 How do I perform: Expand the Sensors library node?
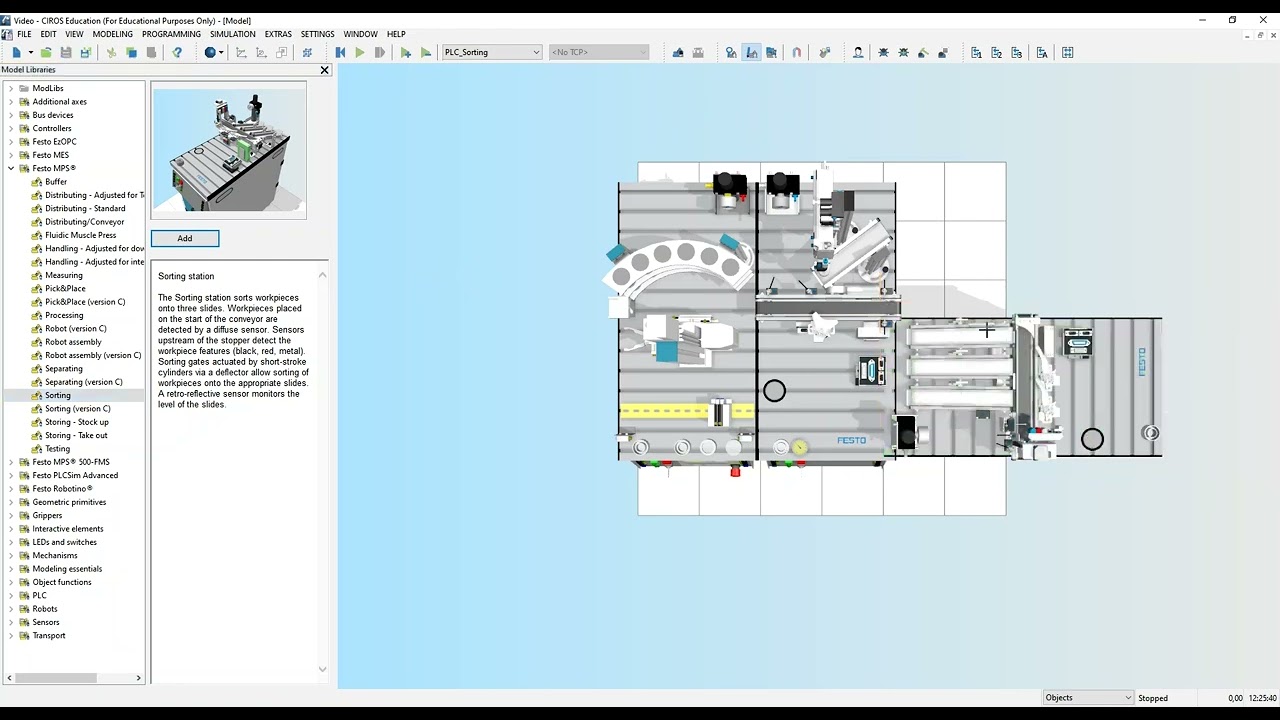[11, 622]
